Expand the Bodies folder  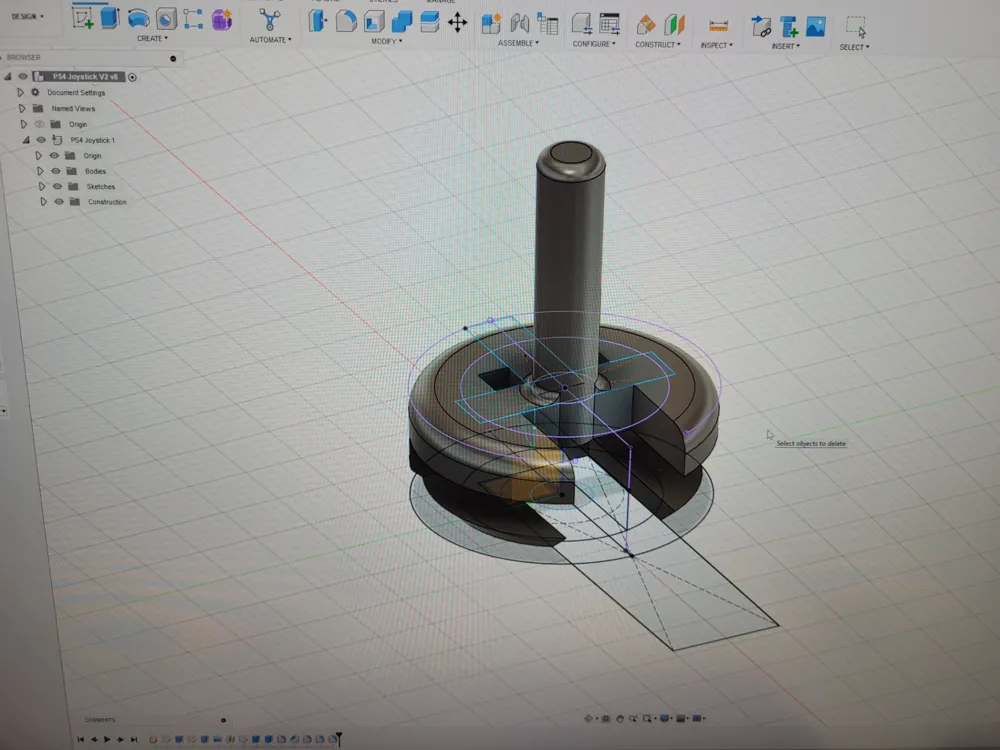[x=40, y=171]
